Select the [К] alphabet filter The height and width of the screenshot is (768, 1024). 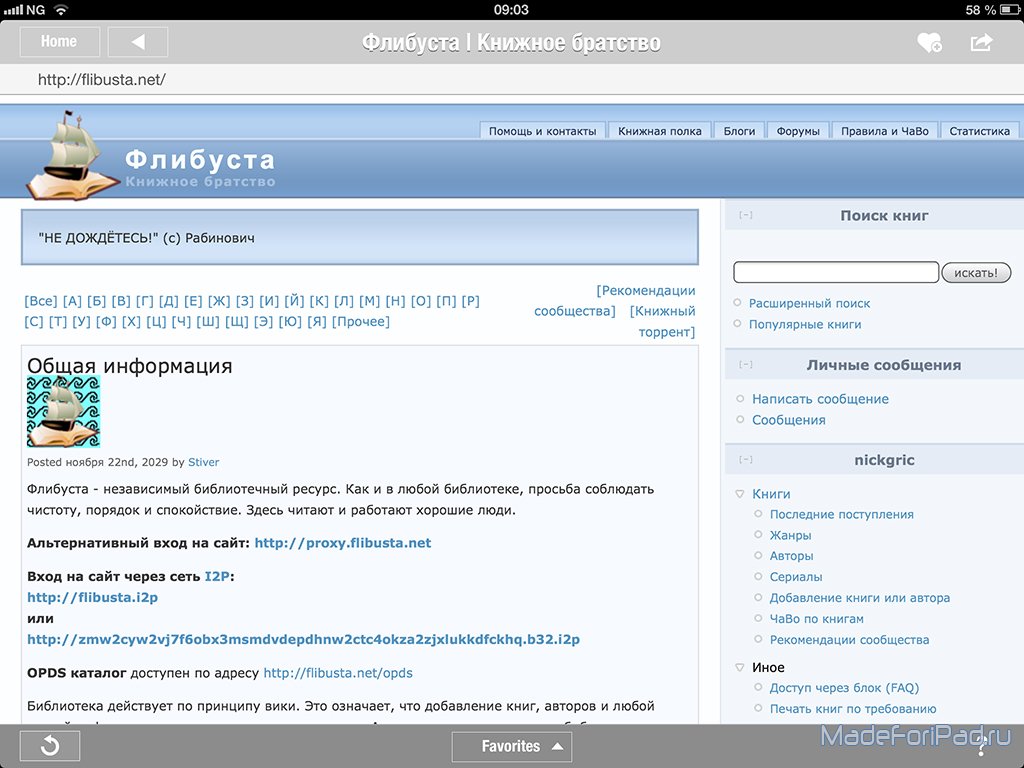tap(319, 301)
